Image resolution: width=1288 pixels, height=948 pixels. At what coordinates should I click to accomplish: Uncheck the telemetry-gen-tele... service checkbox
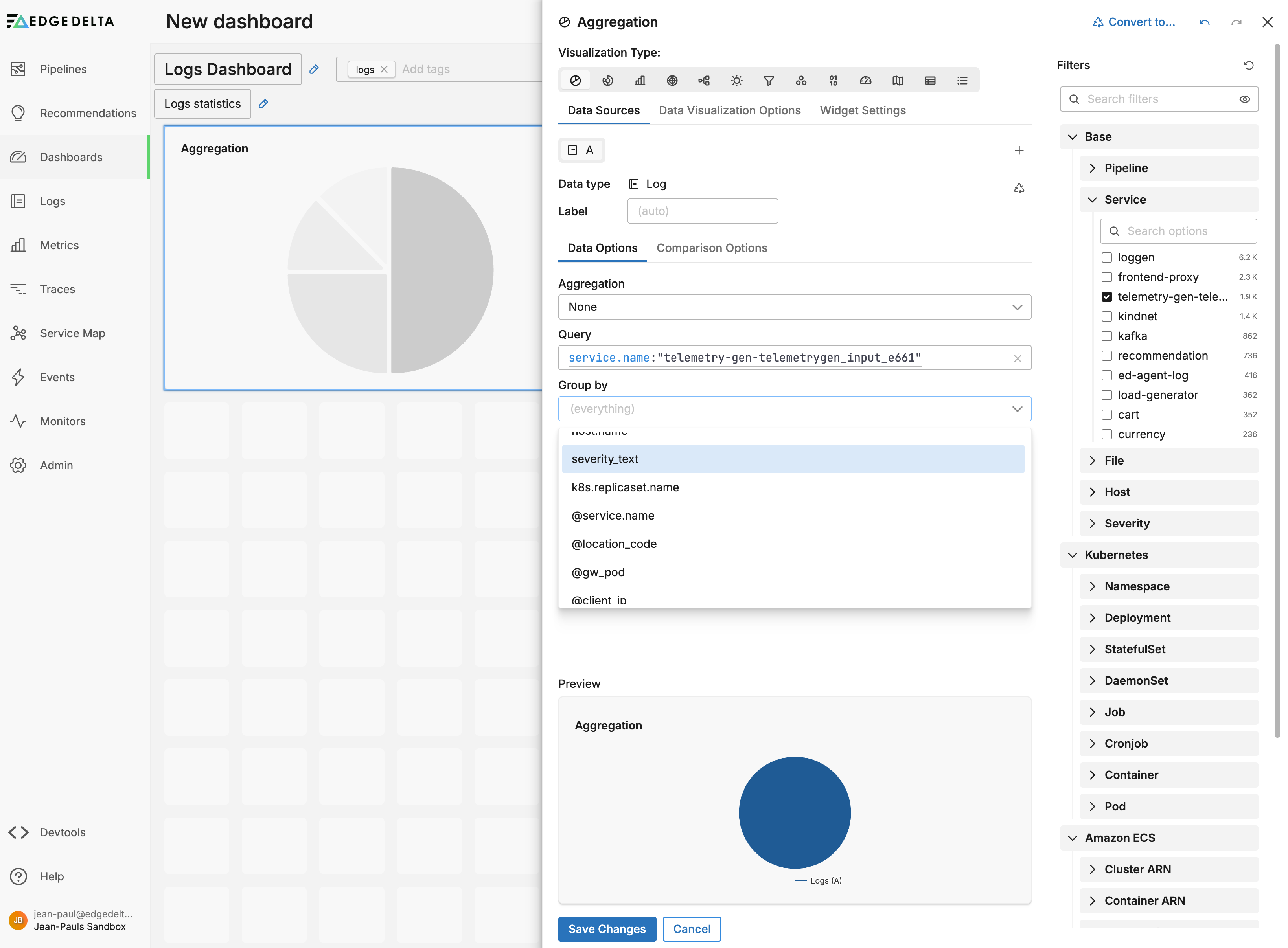coord(1107,297)
